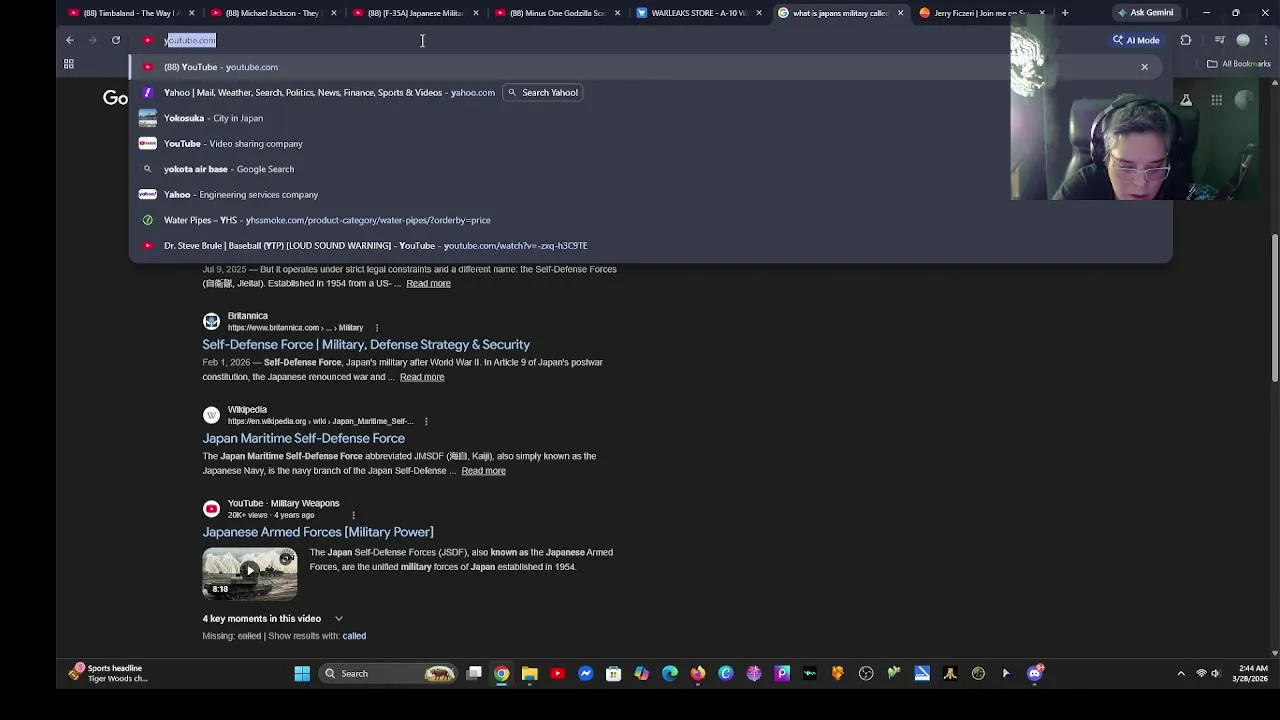Image resolution: width=1280 pixels, height=720 pixels.
Task: Close the Timbaland tab
Action: click(191, 13)
